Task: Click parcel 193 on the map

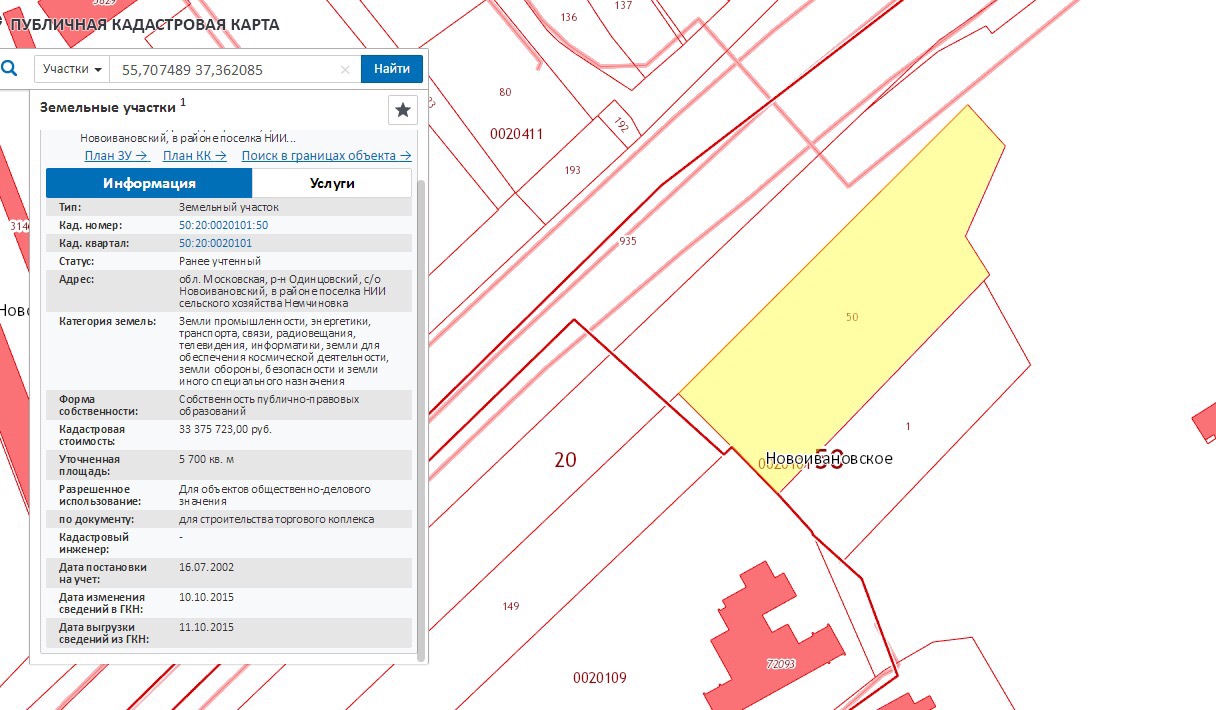Action: tap(572, 170)
